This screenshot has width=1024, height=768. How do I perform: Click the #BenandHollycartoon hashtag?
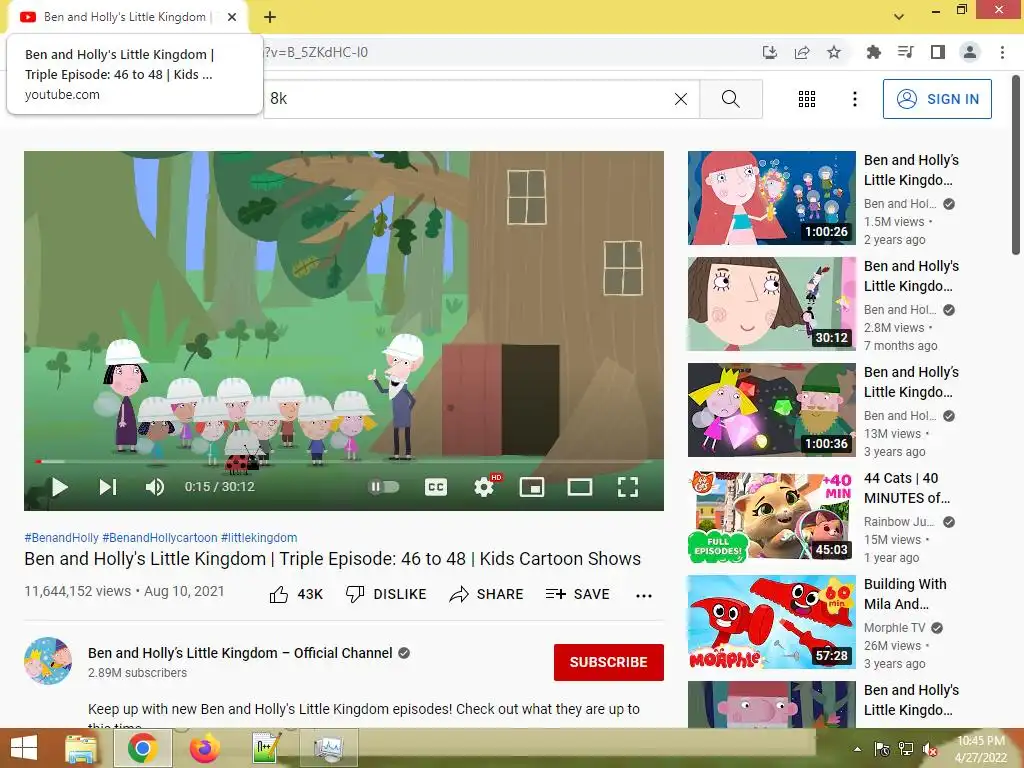click(160, 537)
